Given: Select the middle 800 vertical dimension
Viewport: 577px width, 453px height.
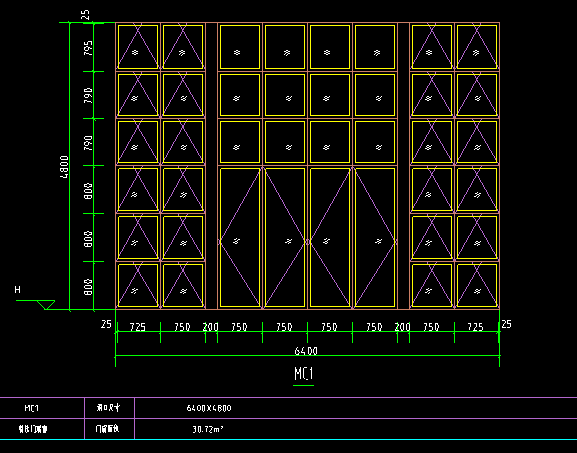Looking at the screenshot, I should pos(88,239).
